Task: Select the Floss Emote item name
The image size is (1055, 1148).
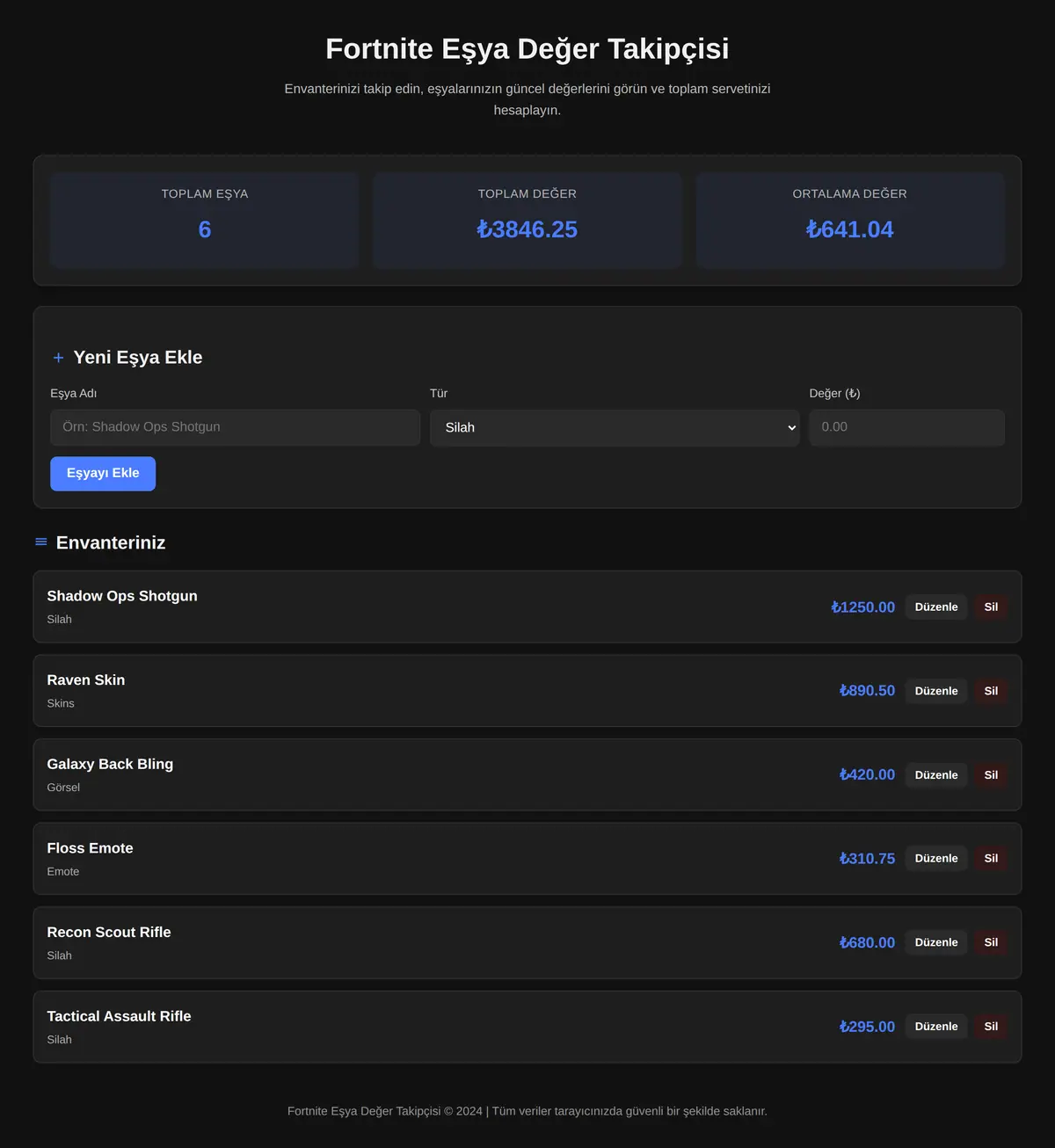Action: 91,848
